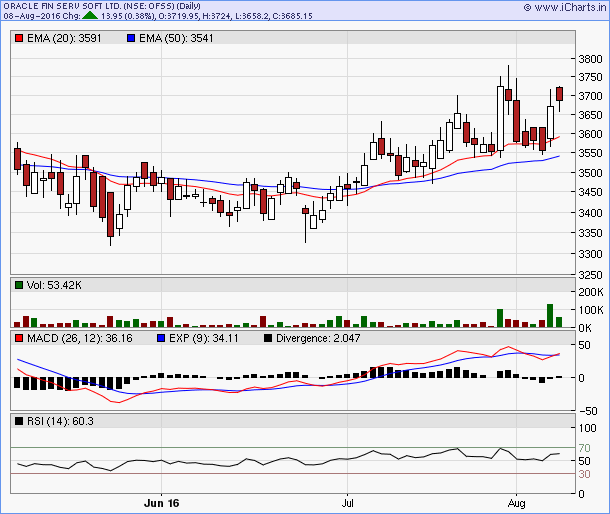This screenshot has height=514, width=610.
Task: Click the ORACLE FIN SERV SOFT LTD. title
Action: (x=102, y=6)
